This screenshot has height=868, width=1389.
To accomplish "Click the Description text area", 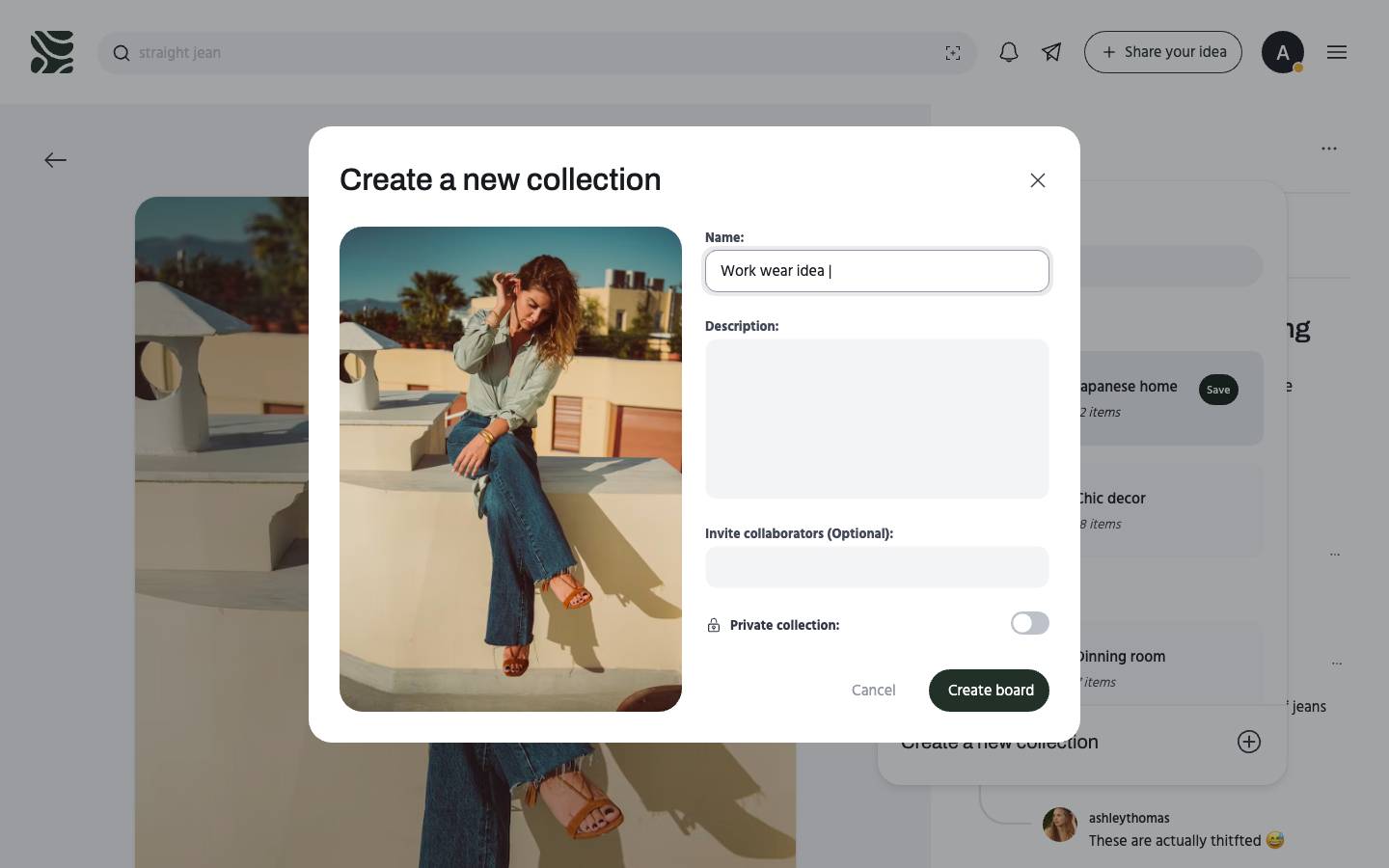I will pos(876,419).
